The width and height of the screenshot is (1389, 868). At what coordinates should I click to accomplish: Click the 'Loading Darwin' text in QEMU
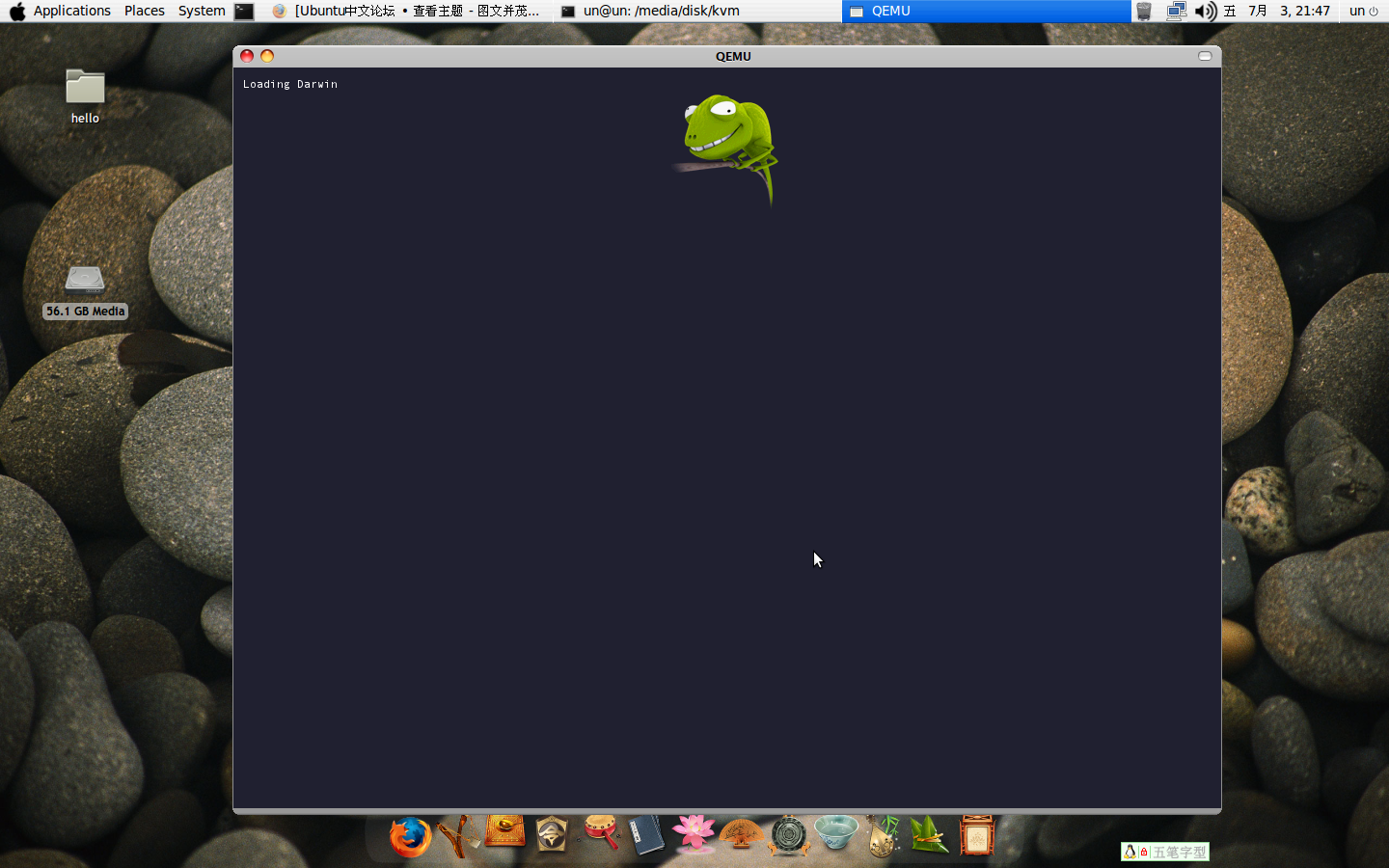pyautogui.click(x=290, y=84)
